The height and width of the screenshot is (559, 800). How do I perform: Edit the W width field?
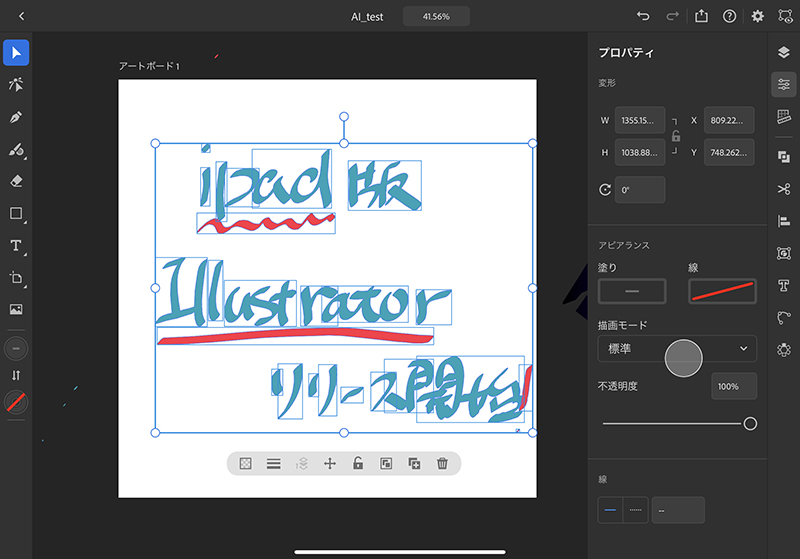[x=640, y=120]
